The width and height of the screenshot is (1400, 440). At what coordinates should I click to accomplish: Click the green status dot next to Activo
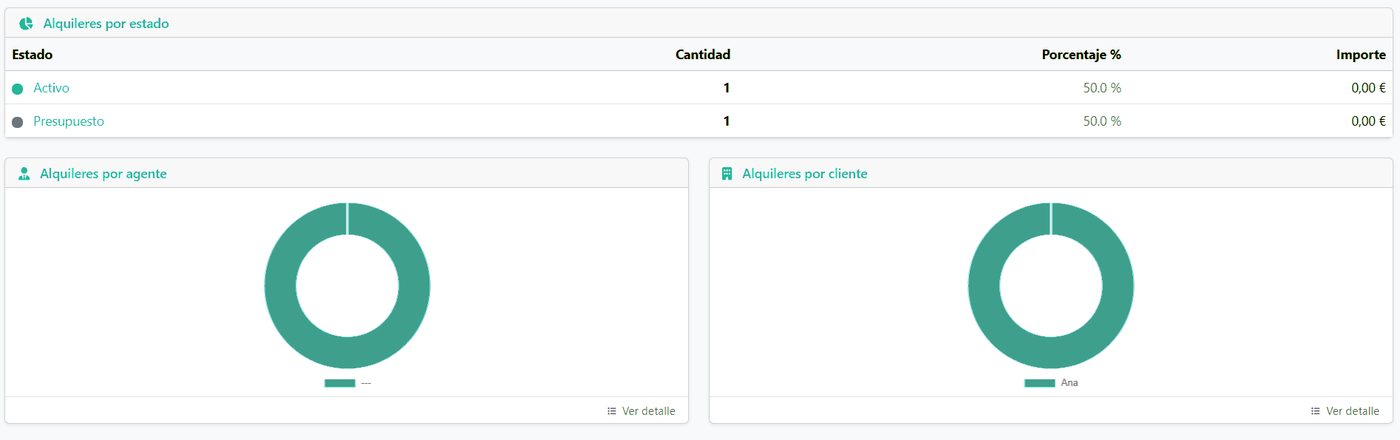pos(17,89)
